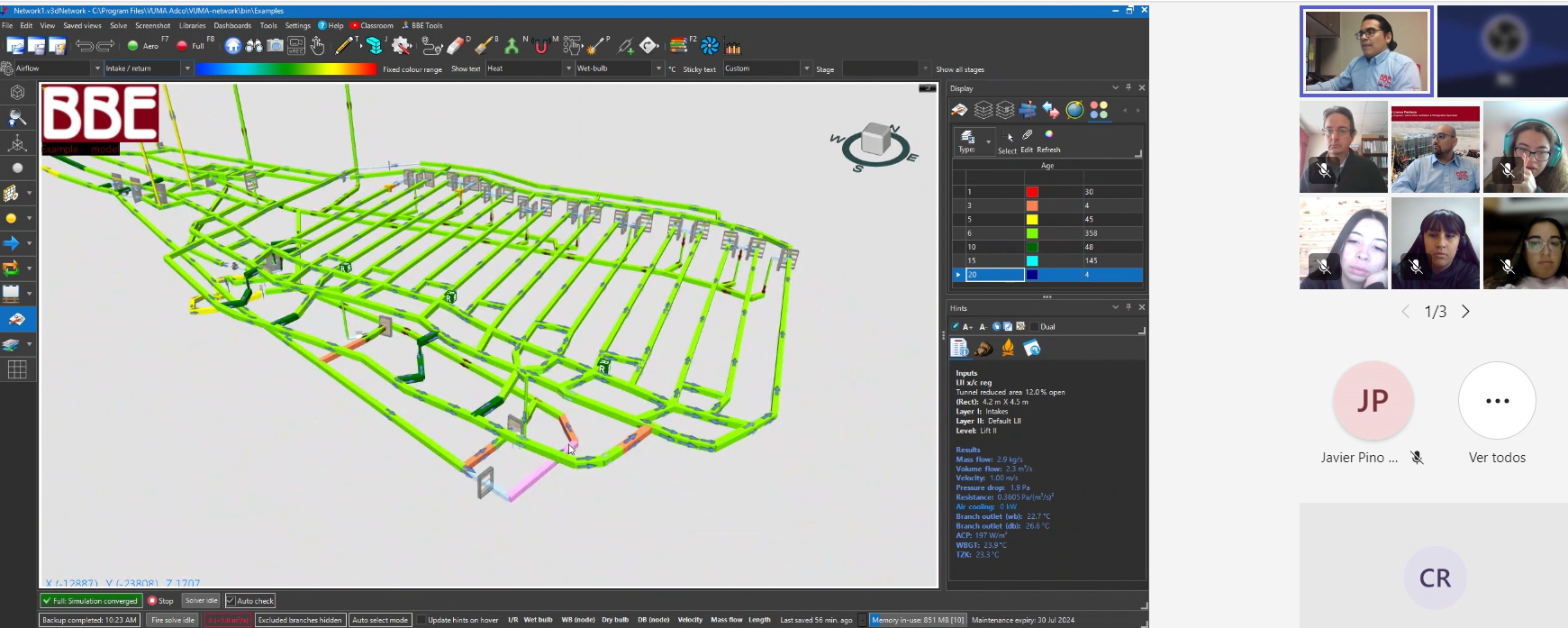Image resolution: width=1568 pixels, height=628 pixels.
Task: Enable Update hints on hover checkbox
Action: coord(421,620)
